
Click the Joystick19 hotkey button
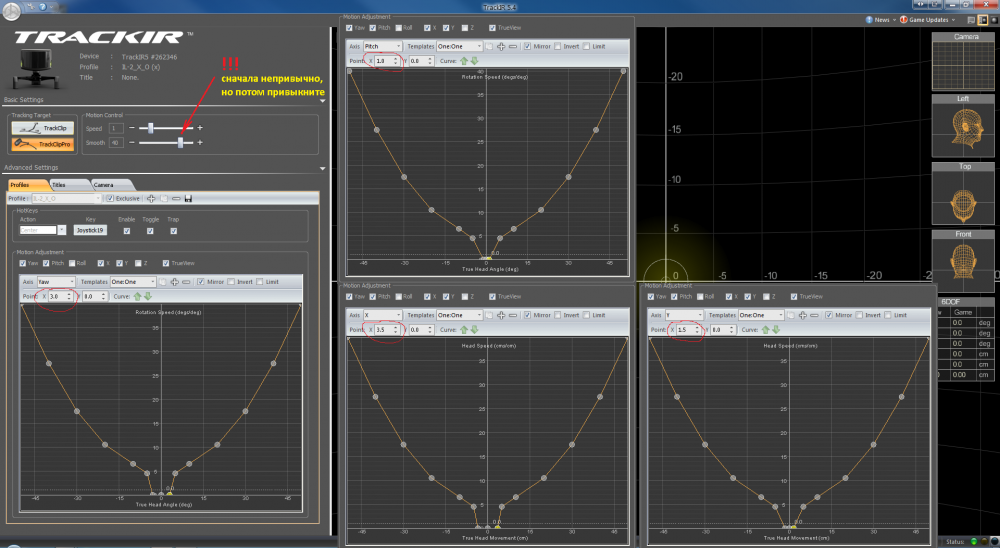click(x=90, y=230)
